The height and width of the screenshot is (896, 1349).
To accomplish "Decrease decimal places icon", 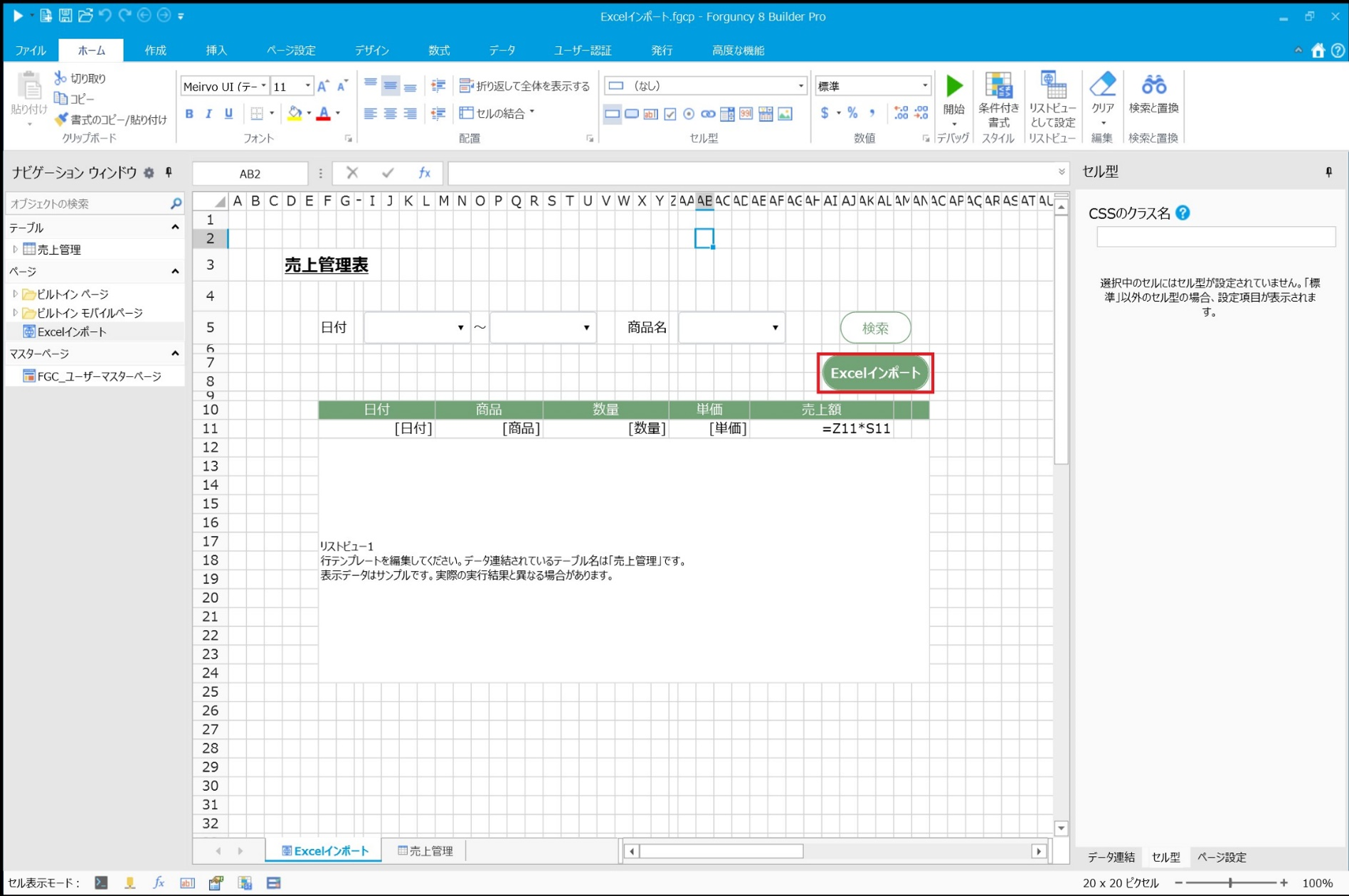I will (x=921, y=113).
